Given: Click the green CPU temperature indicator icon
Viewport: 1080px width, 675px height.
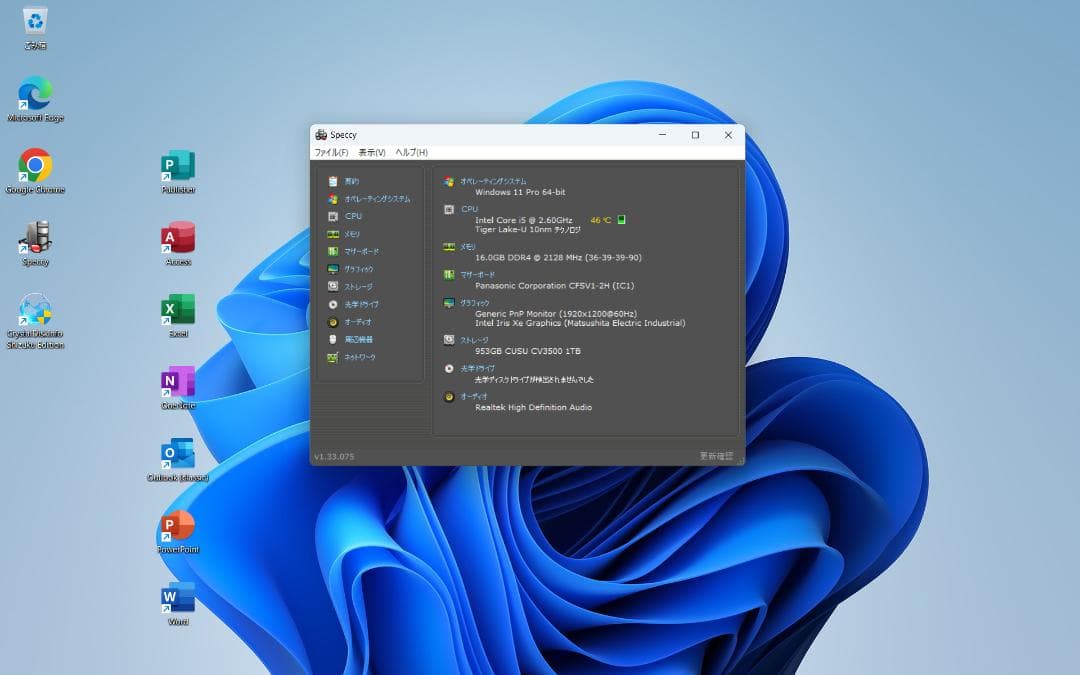Looking at the screenshot, I should point(621,220).
